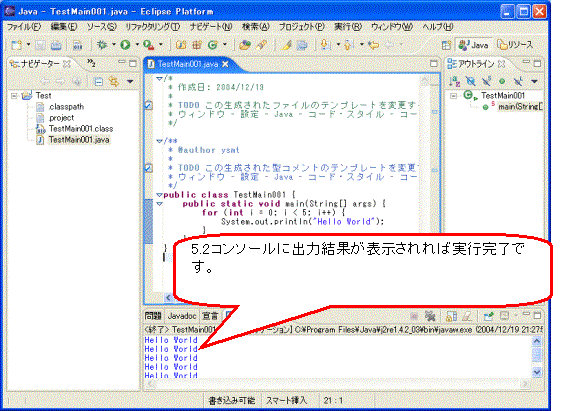The height and width of the screenshot is (411, 565).
Task: Click the New Java Project icon
Action: pyautogui.click(x=181, y=45)
